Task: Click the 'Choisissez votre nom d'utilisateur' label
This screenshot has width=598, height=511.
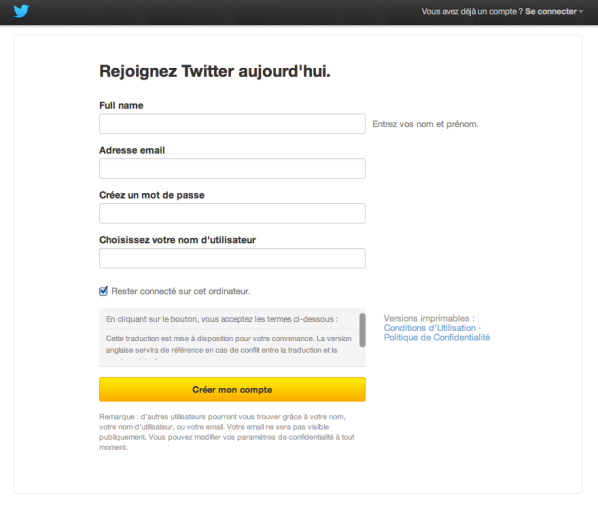Action: point(177,240)
